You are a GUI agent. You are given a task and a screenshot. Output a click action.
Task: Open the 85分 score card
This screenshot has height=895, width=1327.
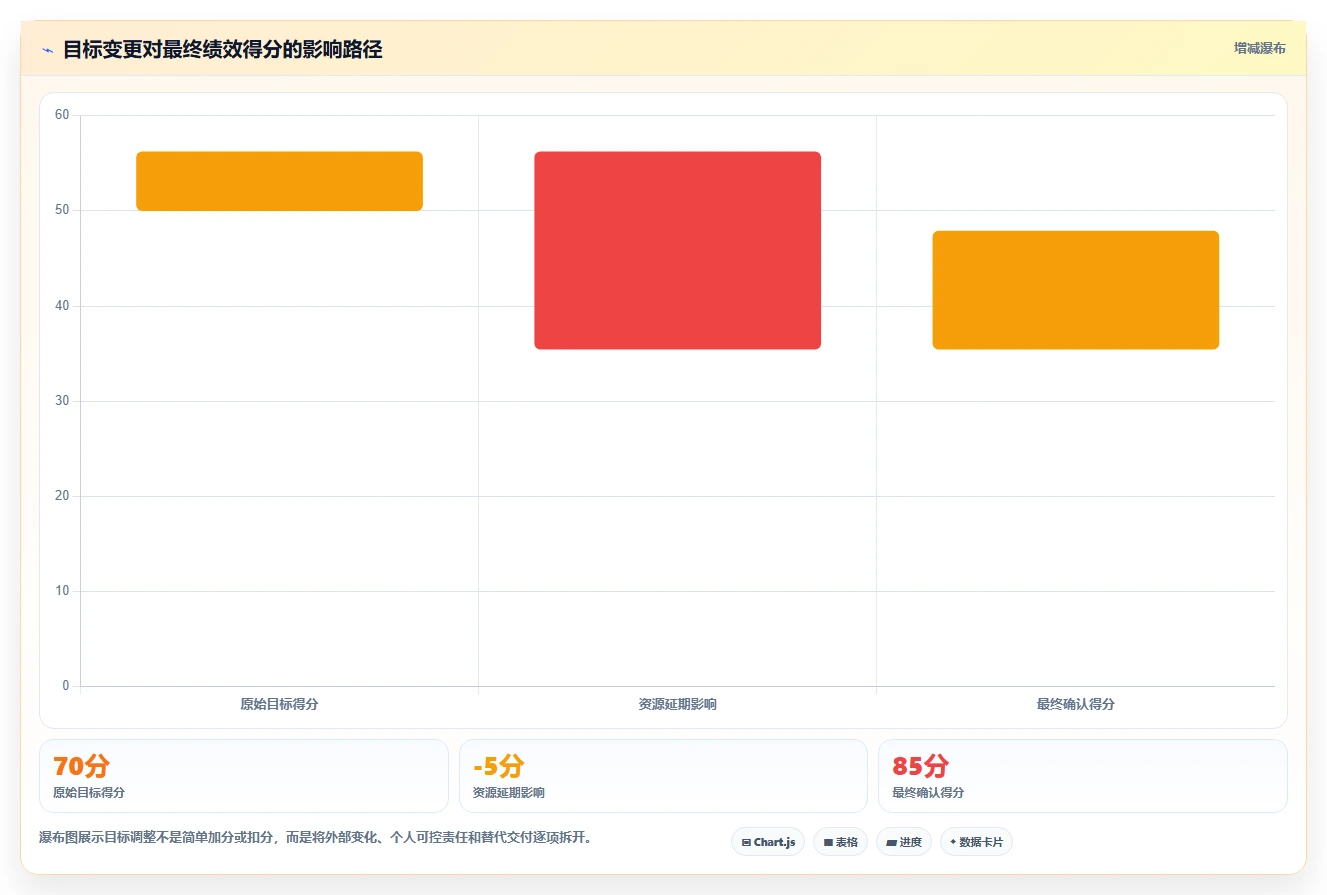tap(1082, 776)
